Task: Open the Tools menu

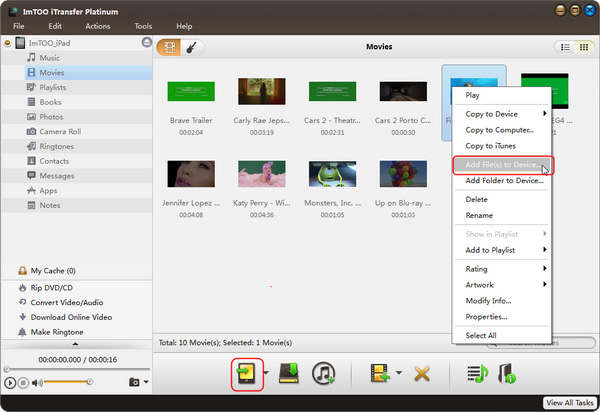Action: click(x=143, y=26)
